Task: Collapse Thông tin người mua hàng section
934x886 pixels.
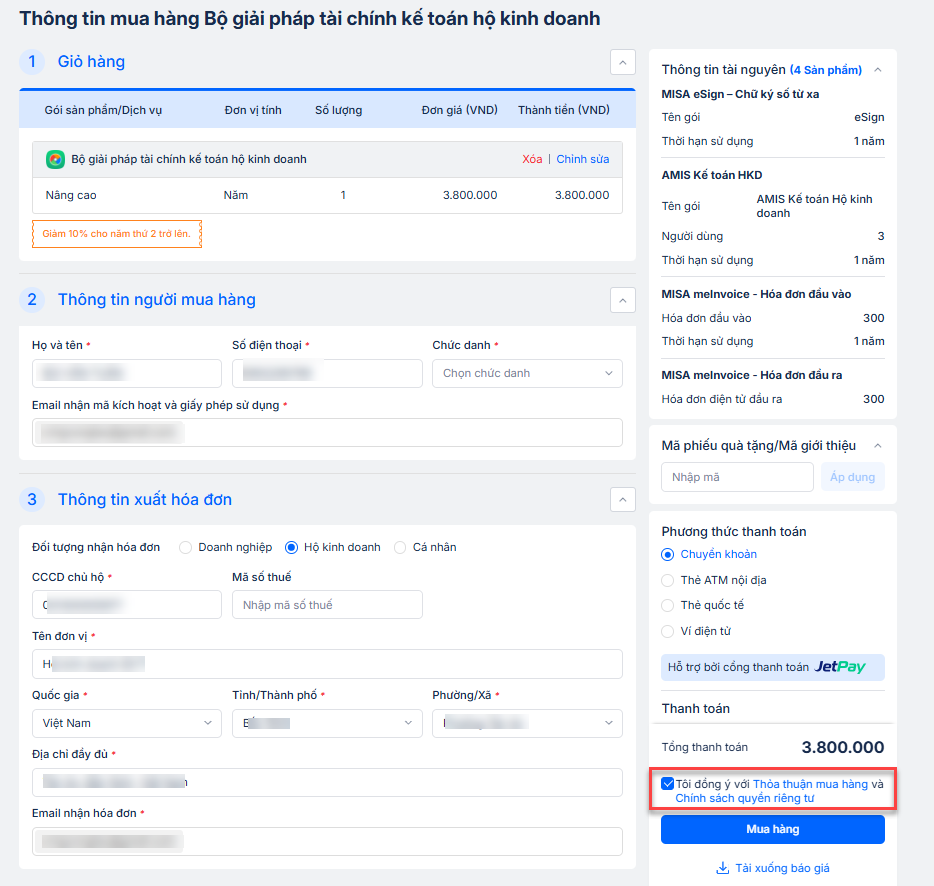Action: coord(622,300)
